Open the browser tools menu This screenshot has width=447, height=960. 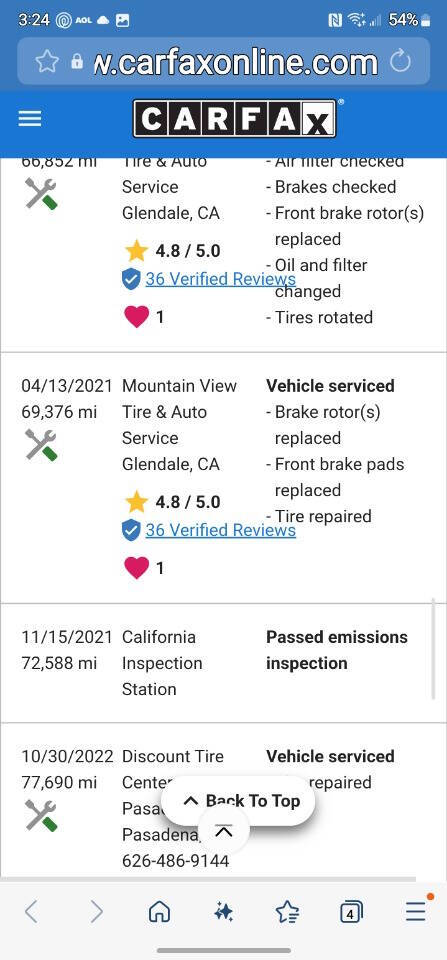tap(416, 912)
